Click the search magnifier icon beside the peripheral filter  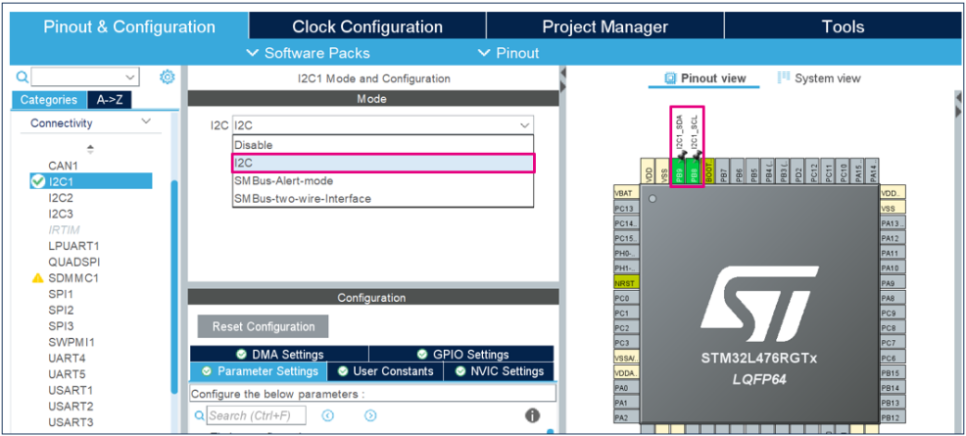22,77
